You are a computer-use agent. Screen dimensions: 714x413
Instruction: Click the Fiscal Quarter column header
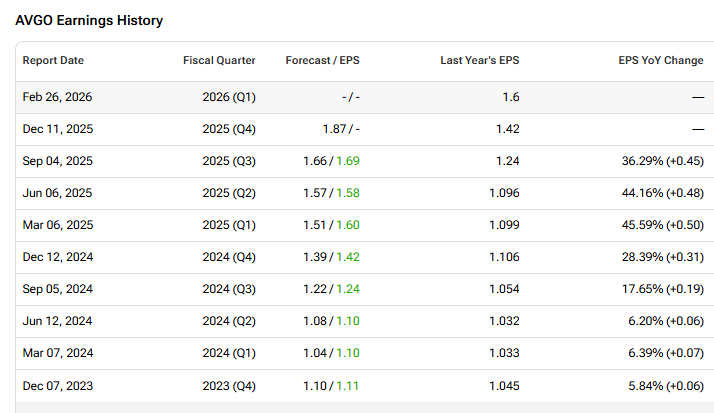click(x=219, y=61)
